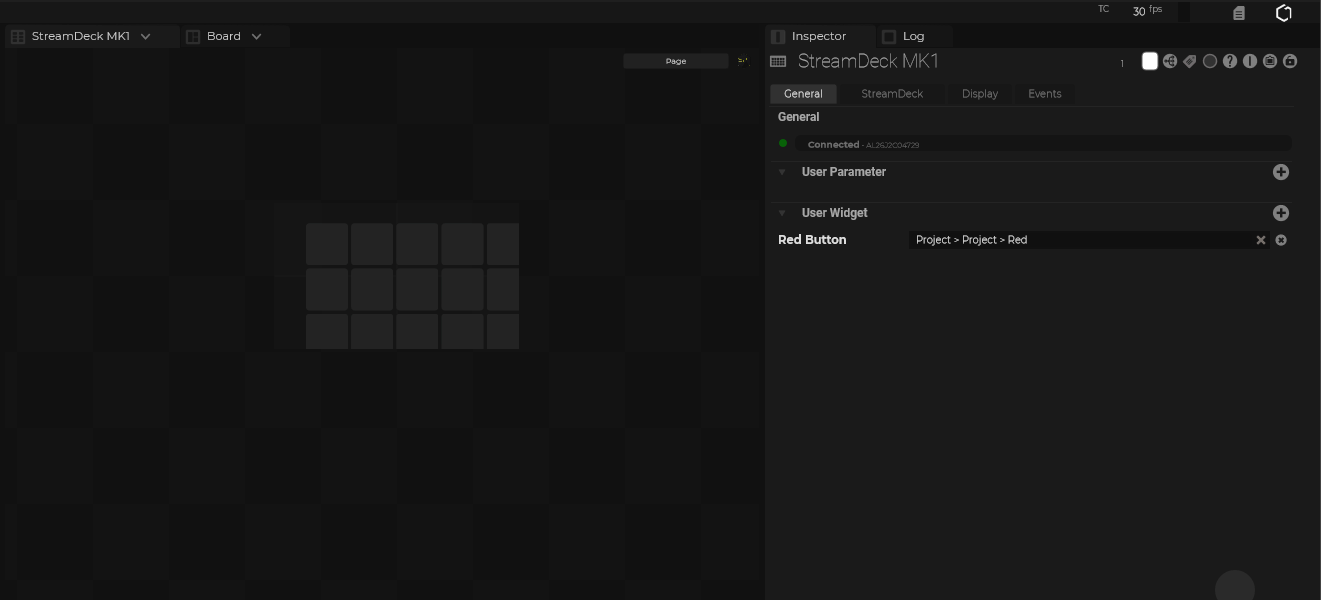This screenshot has height=600, width=1321.
Task: Toggle the dark circle status indicator
Action: click(1210, 61)
